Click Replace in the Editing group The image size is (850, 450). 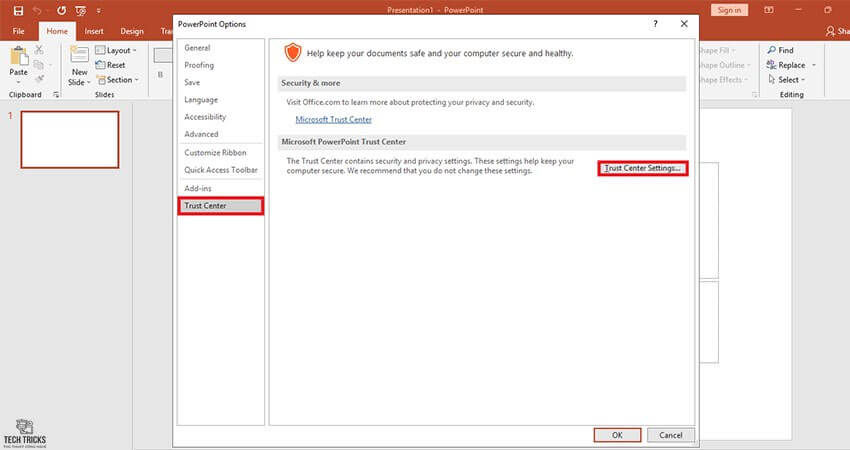[786, 65]
